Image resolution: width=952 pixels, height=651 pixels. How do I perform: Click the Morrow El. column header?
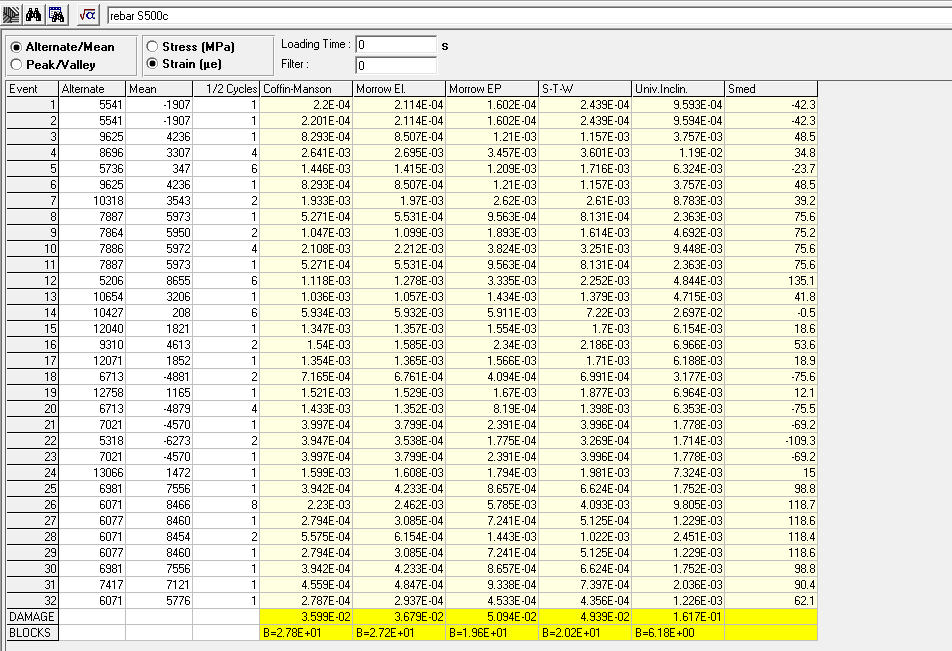click(400, 89)
